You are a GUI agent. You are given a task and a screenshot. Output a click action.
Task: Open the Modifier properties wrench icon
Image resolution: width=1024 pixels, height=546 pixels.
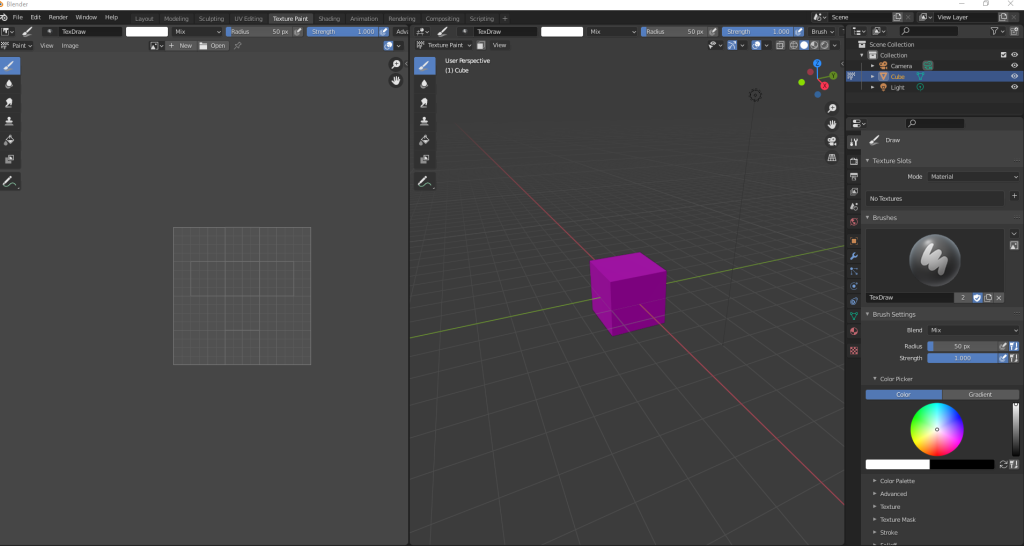tap(854, 256)
